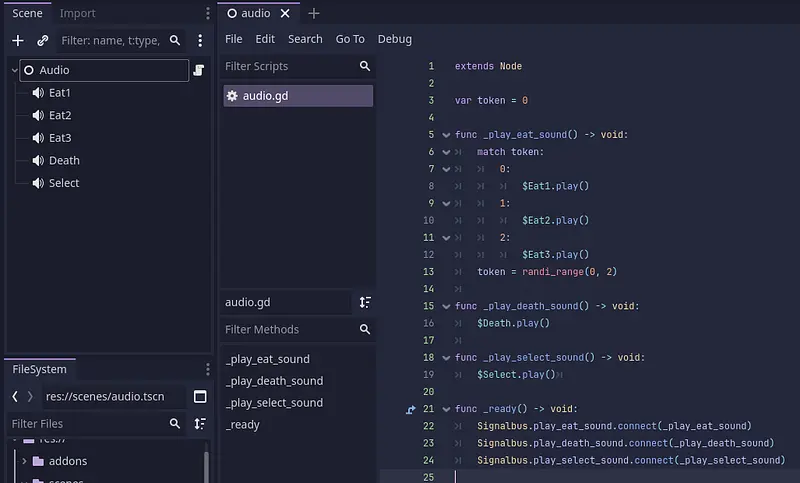Image resolution: width=800 pixels, height=483 pixels.
Task: Fold the _play_eat_sound function at line 5
Action: click(x=446, y=135)
